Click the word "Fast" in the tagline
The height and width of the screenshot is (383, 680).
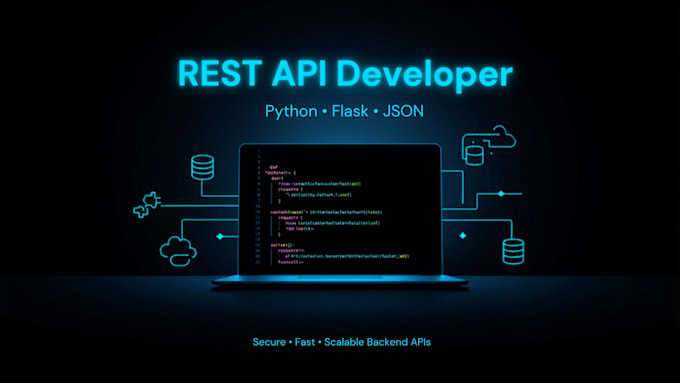tap(305, 342)
